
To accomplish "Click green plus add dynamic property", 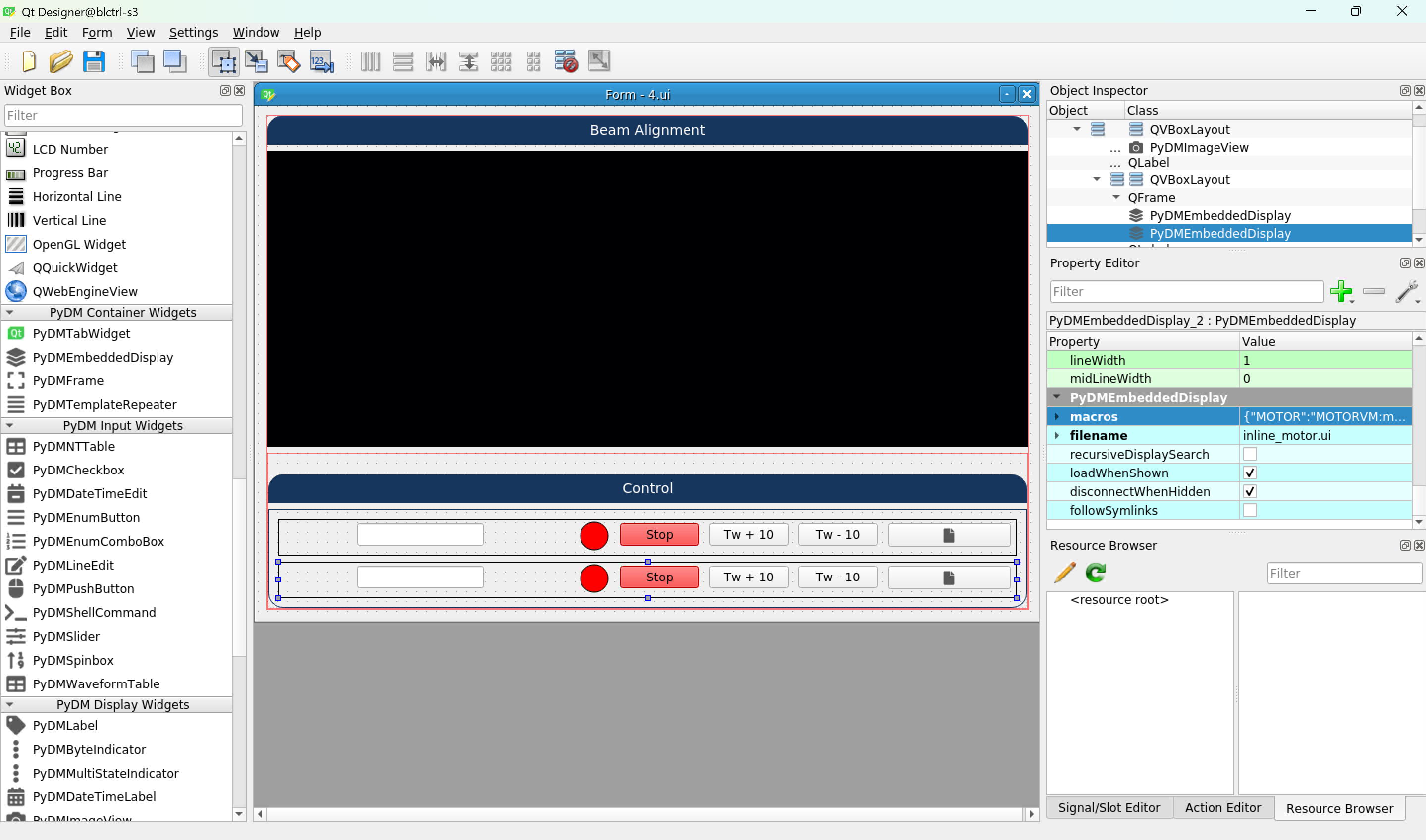I will point(1340,292).
